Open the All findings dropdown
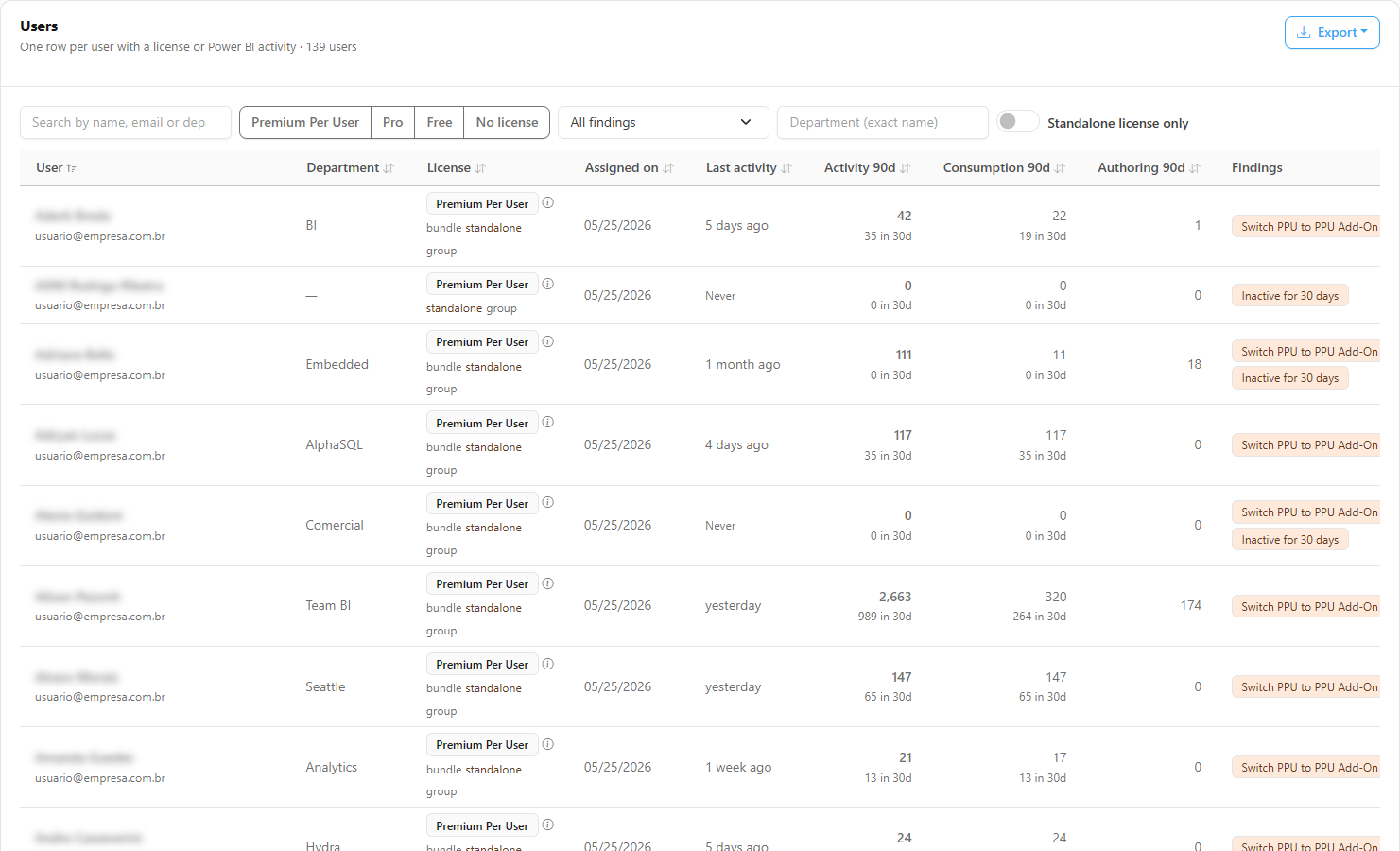Viewport: 1400px width, 851px height. click(x=664, y=123)
